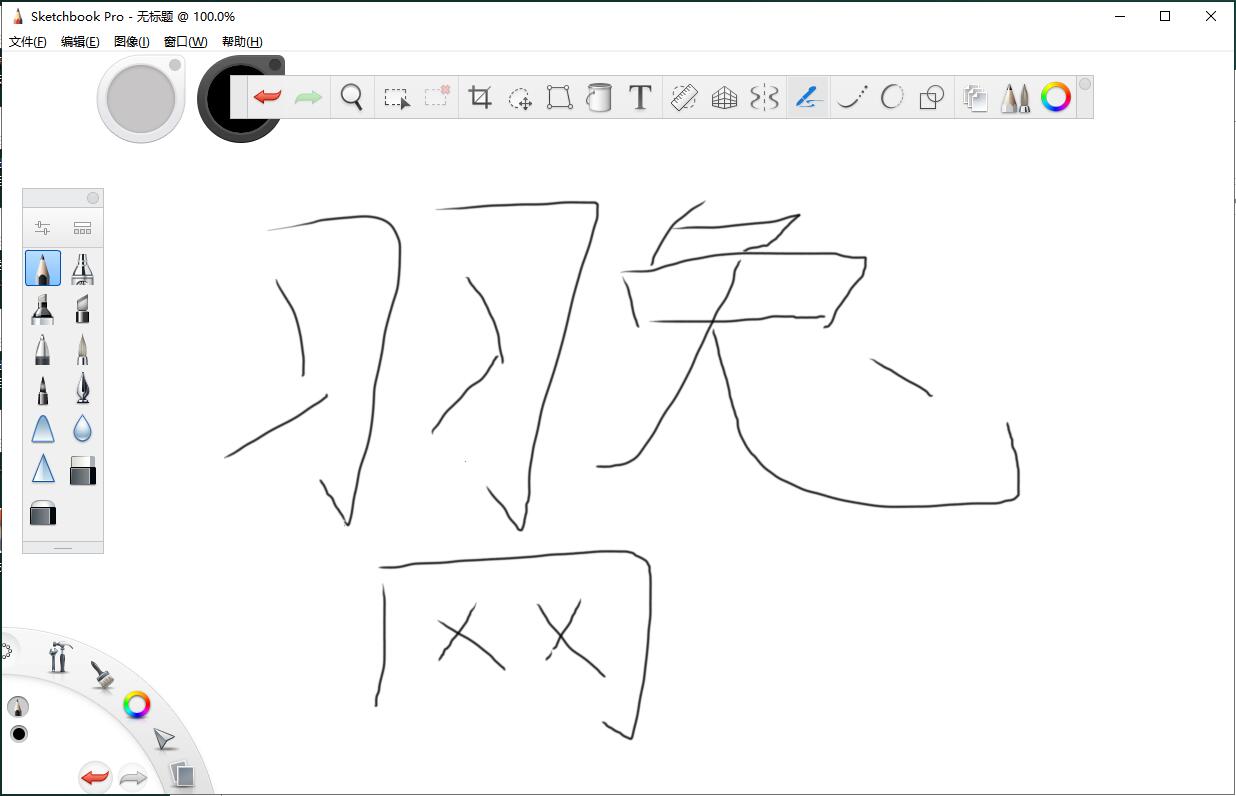This screenshot has height=796, width=1236.
Task: Open the Color Editor wheel in toolbar
Action: 1056,97
